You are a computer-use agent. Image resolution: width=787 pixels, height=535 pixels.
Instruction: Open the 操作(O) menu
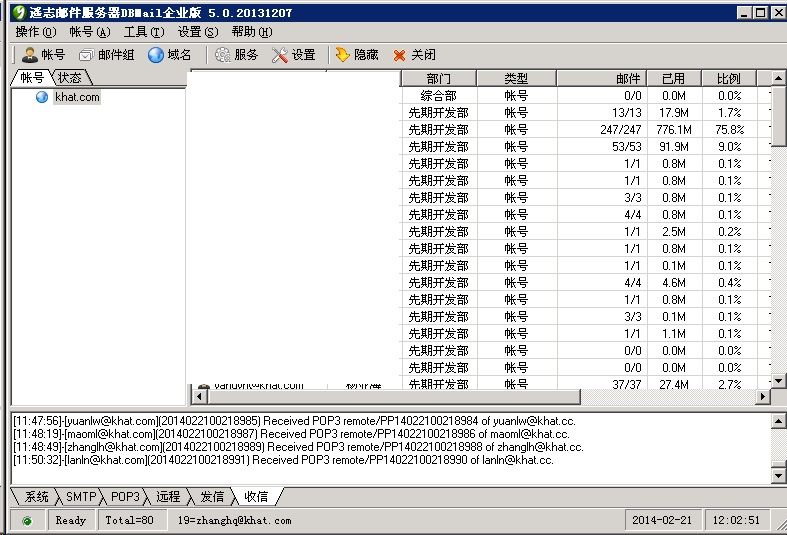(x=36, y=32)
